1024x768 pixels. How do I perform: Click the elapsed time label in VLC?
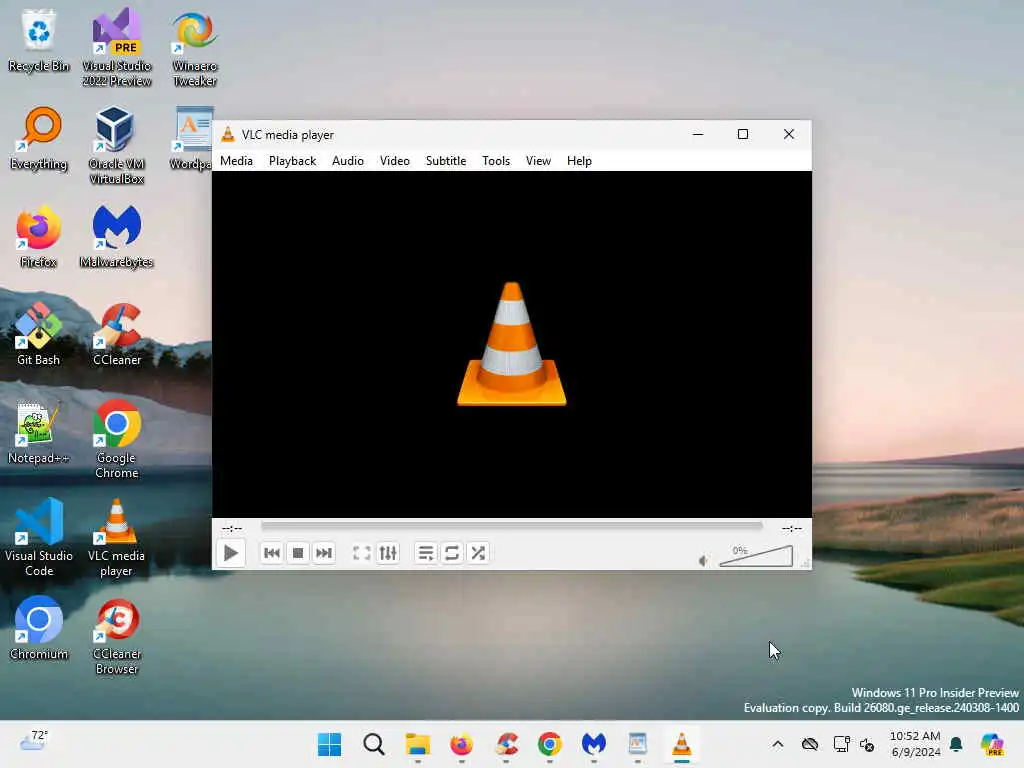(232, 528)
